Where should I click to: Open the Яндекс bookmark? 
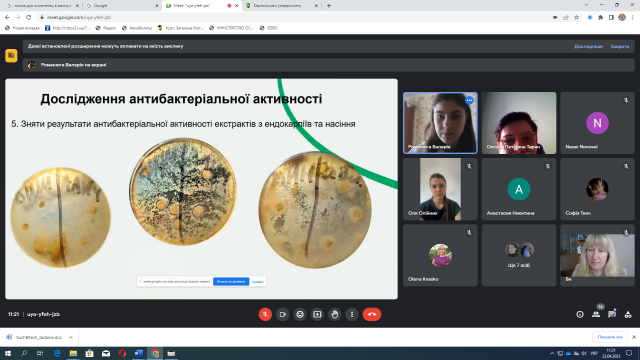pyautogui.click(x=105, y=28)
